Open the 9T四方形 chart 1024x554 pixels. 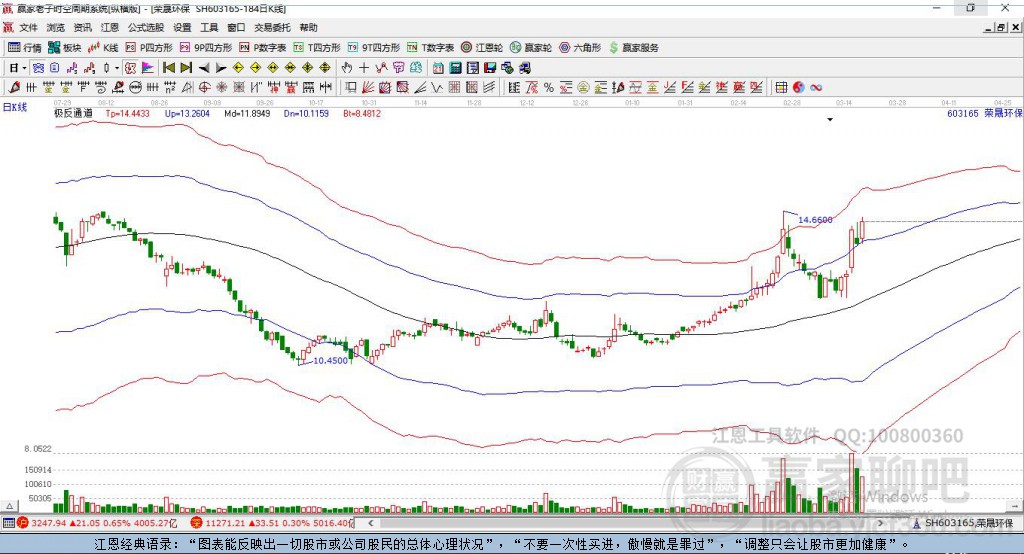(374, 48)
